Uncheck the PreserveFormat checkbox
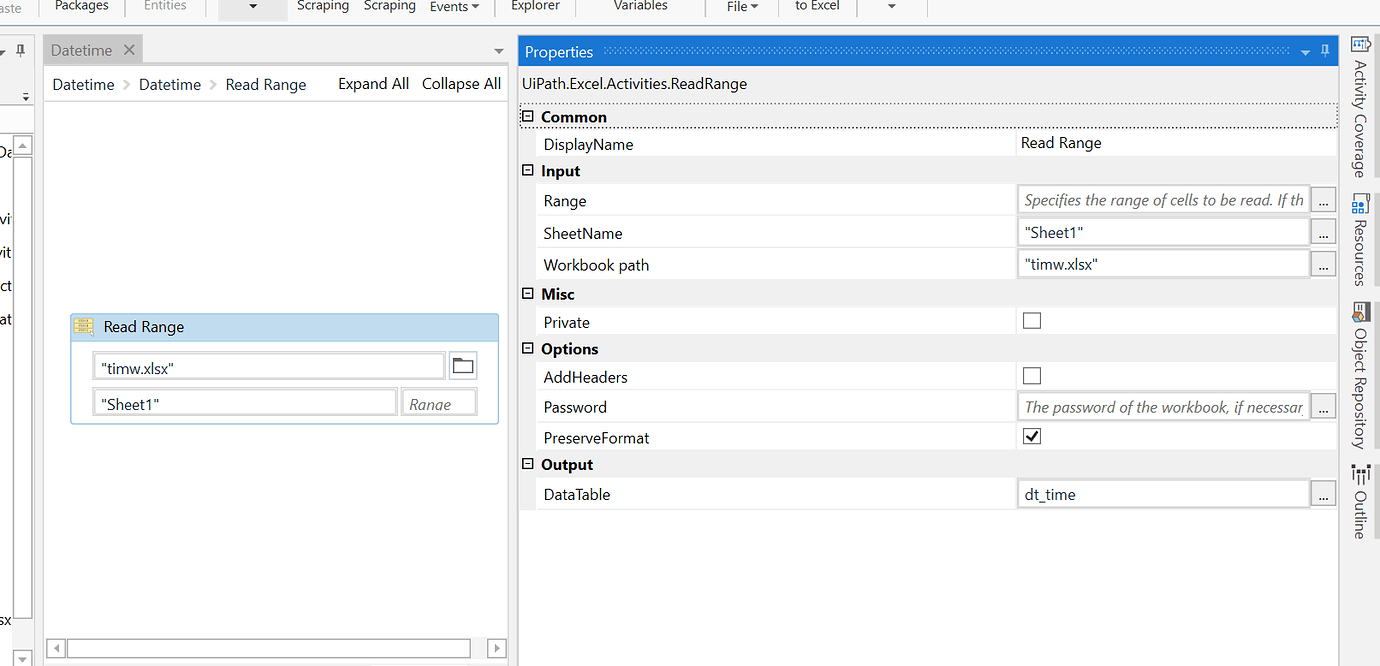 click(1032, 436)
